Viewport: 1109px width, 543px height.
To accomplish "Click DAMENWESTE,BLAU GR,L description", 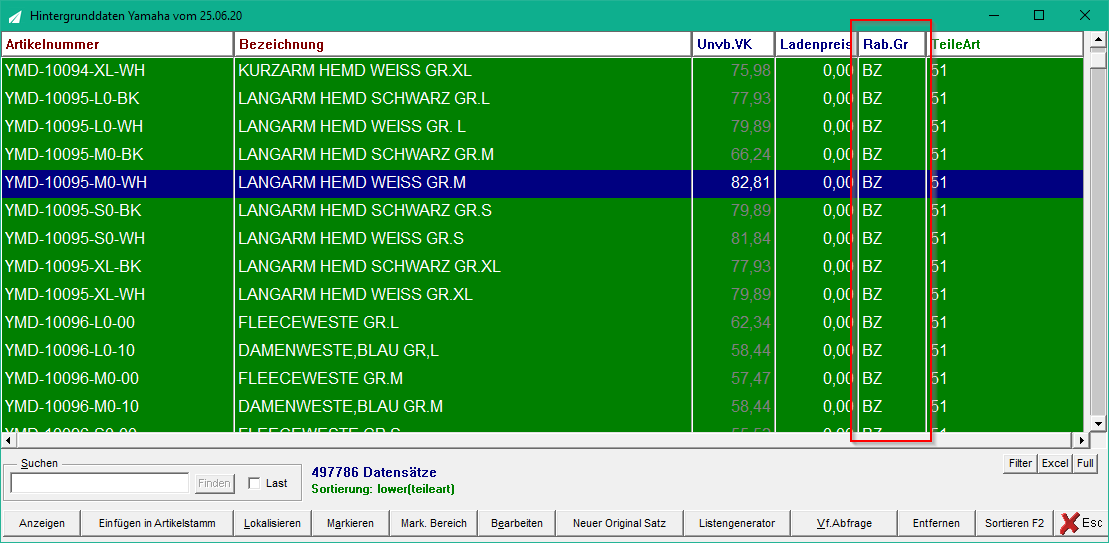I will (x=340, y=351).
